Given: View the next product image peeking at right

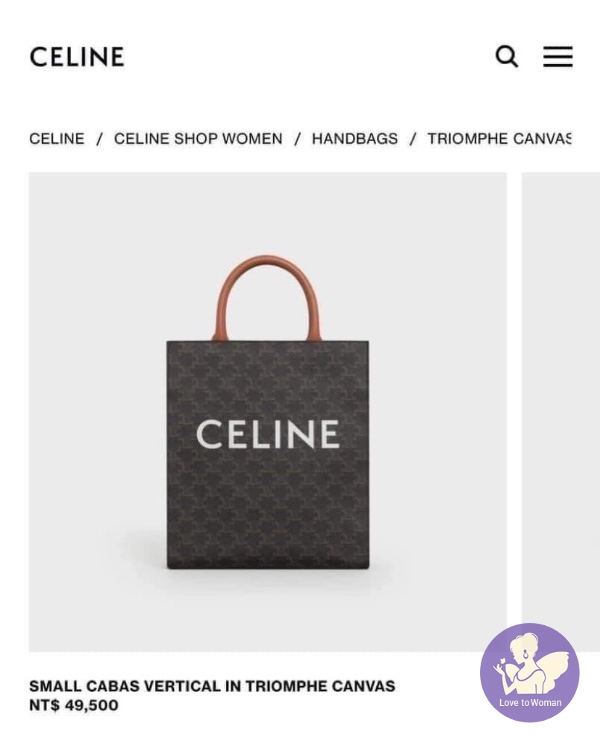Looking at the screenshot, I should click(561, 397).
